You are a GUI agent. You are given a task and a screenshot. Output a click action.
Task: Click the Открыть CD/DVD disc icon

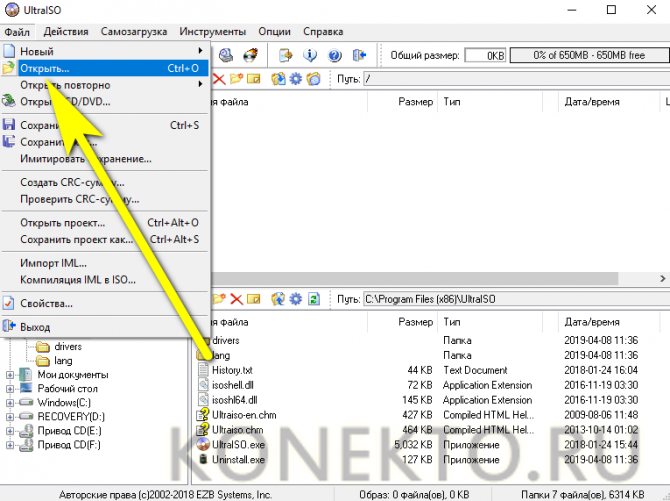click(x=9, y=101)
